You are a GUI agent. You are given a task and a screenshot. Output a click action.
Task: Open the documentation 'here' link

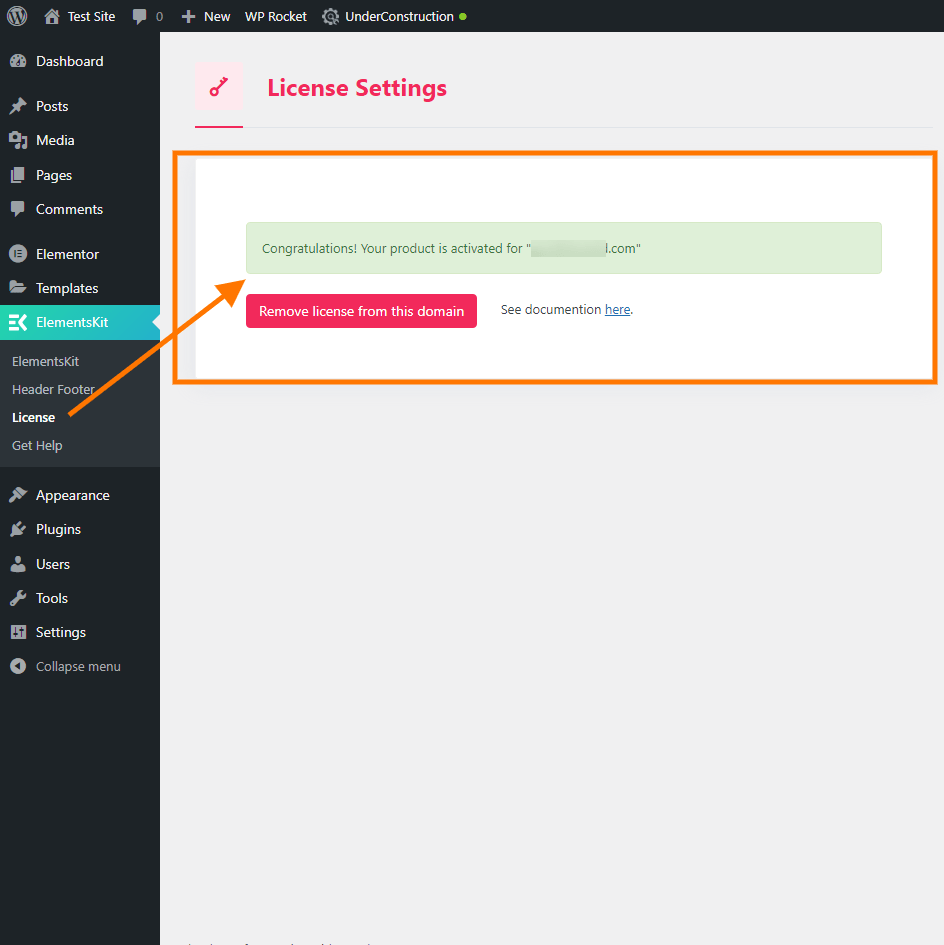pyautogui.click(x=617, y=309)
